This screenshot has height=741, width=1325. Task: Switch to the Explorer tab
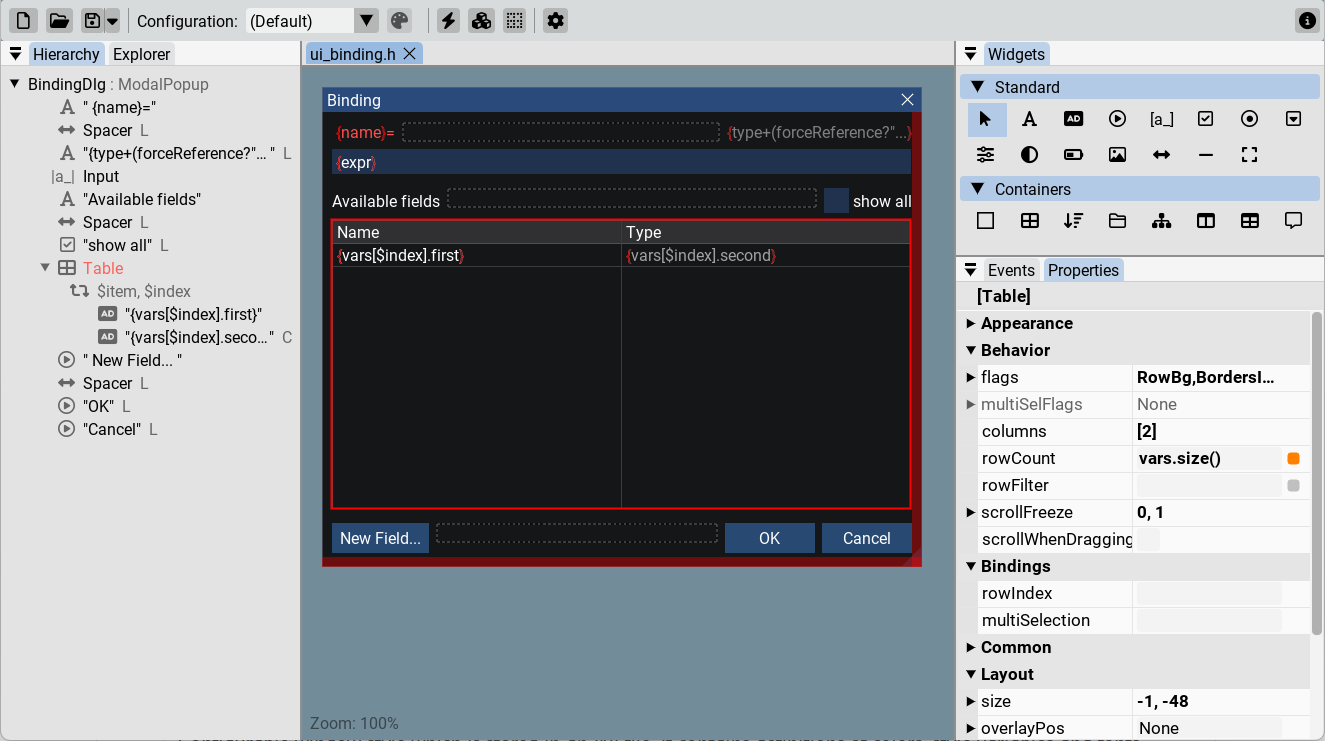[x=141, y=54]
